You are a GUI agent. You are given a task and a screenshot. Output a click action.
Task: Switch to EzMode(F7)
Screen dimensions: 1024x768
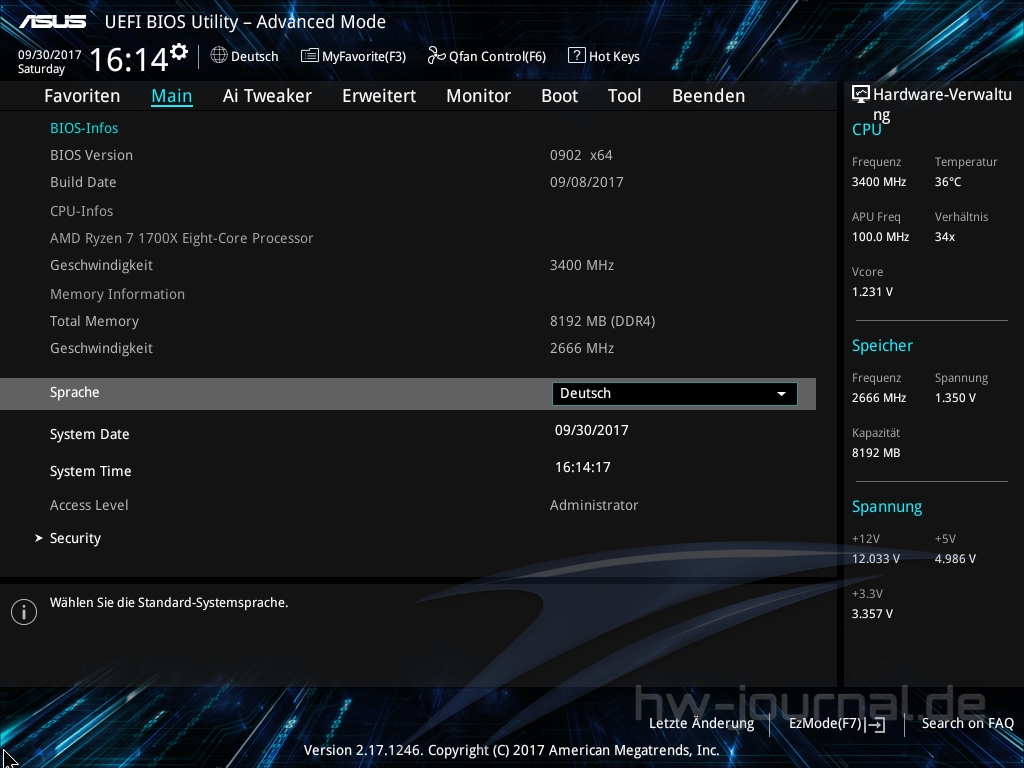(x=837, y=724)
